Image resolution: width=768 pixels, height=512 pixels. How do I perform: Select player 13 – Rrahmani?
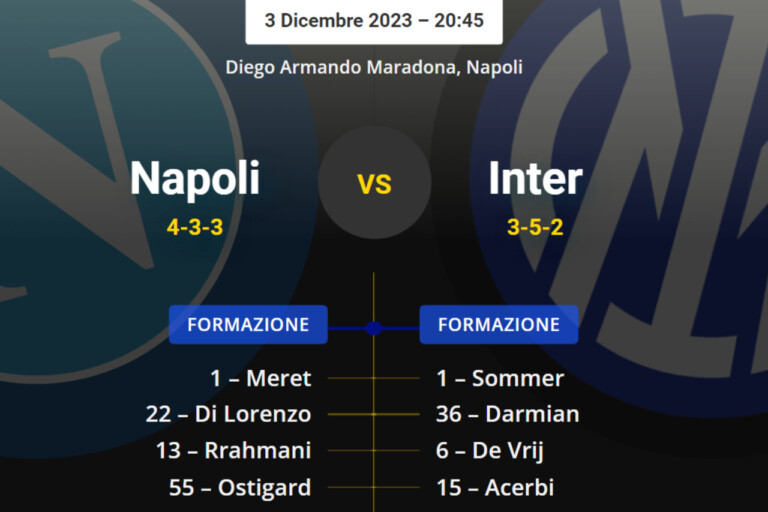234,451
